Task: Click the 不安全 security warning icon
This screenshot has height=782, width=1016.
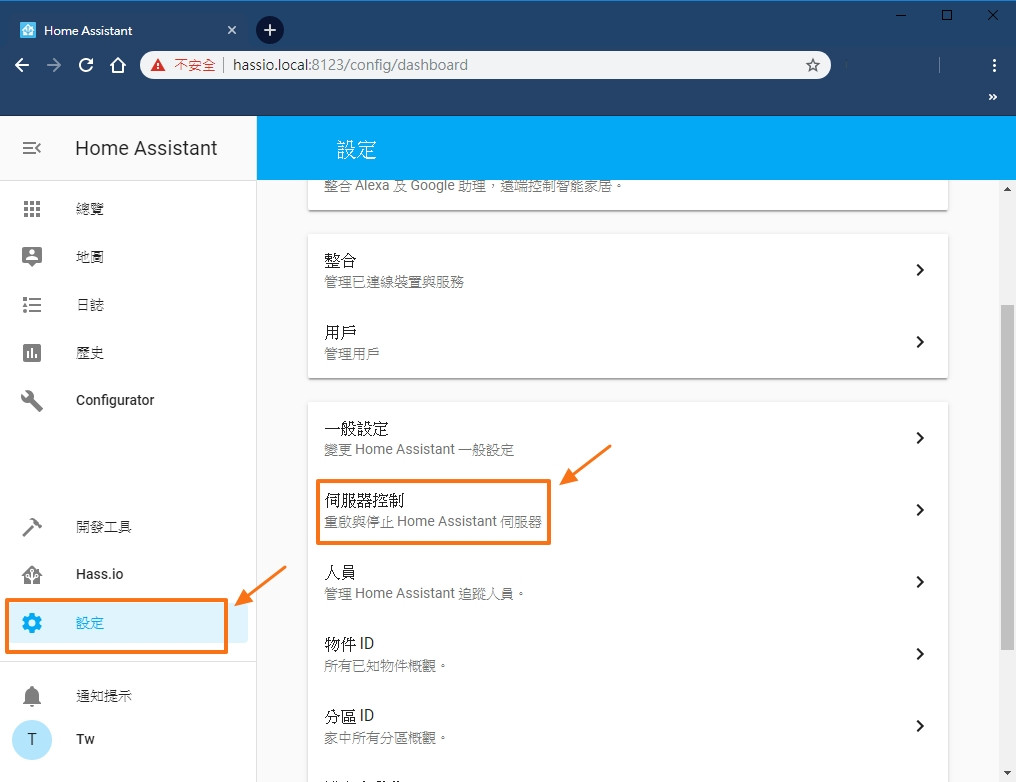Action: 157,65
